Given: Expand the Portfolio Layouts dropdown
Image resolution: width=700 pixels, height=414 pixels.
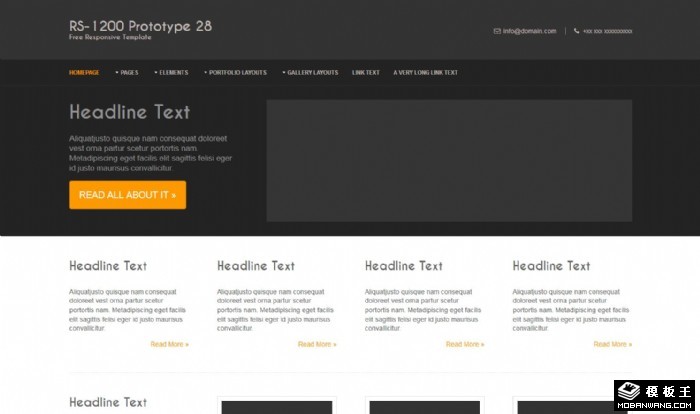Looking at the screenshot, I should 236,73.
